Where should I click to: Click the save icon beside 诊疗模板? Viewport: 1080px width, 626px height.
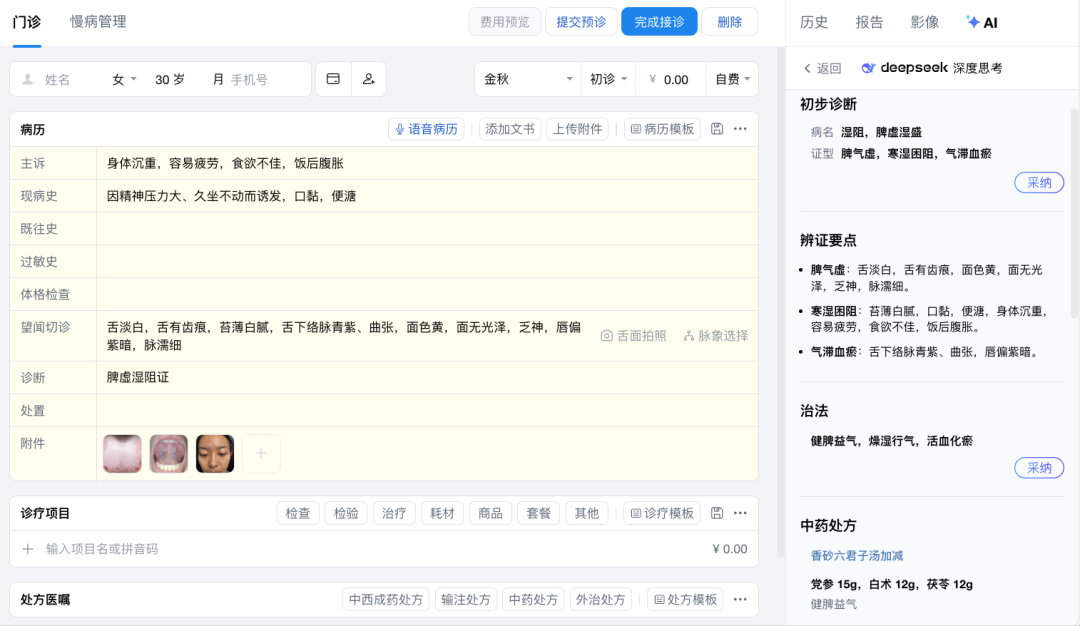point(716,512)
